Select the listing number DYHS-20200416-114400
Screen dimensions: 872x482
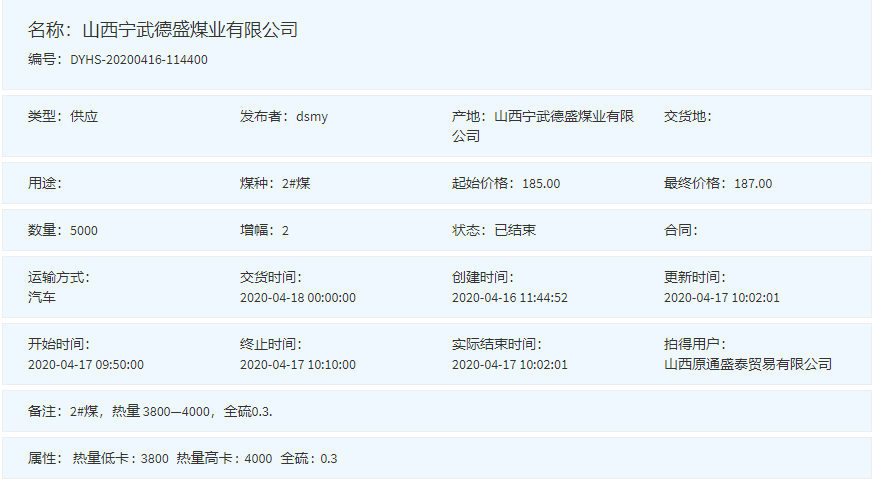point(139,60)
